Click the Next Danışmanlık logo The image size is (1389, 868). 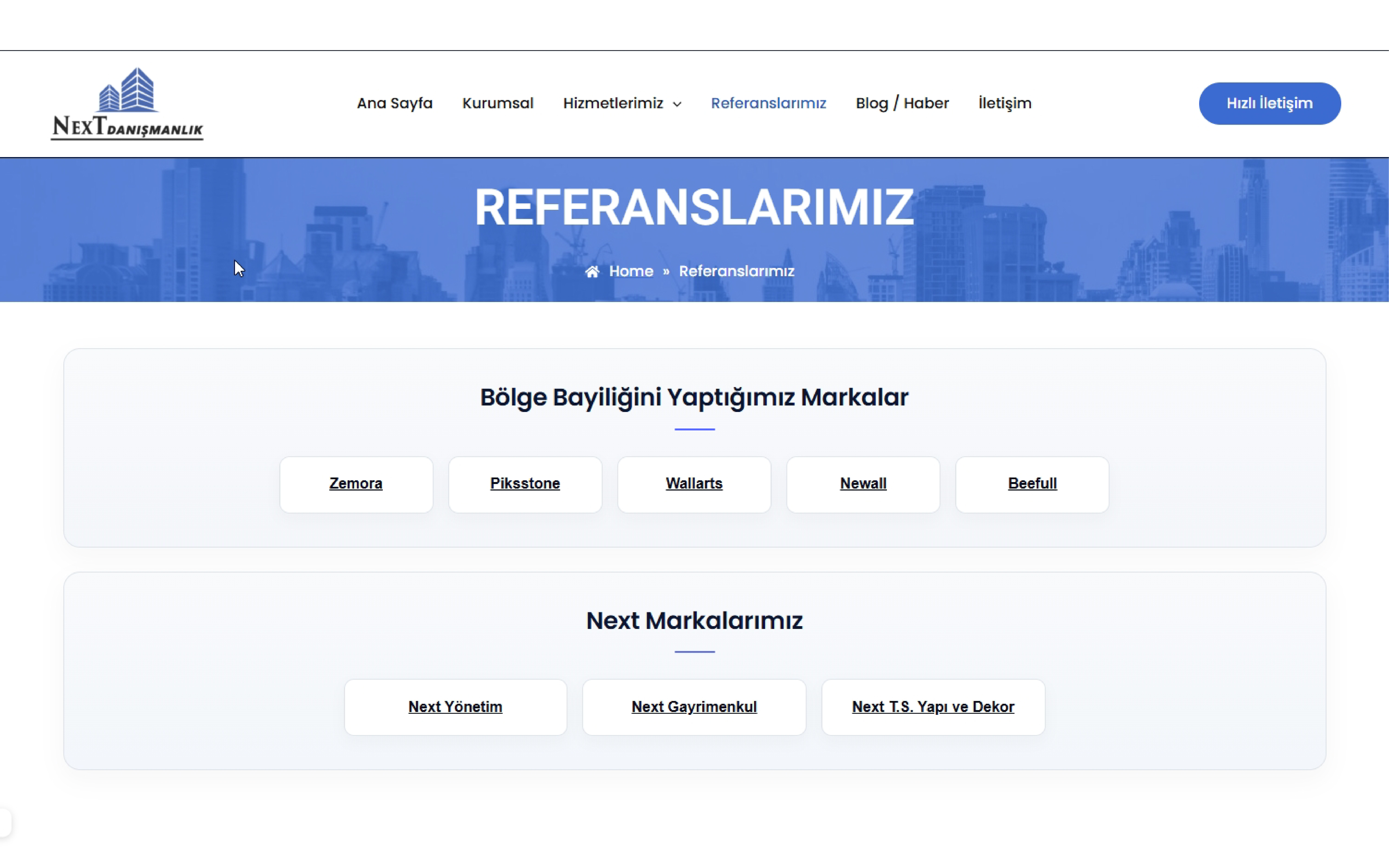[x=127, y=104]
